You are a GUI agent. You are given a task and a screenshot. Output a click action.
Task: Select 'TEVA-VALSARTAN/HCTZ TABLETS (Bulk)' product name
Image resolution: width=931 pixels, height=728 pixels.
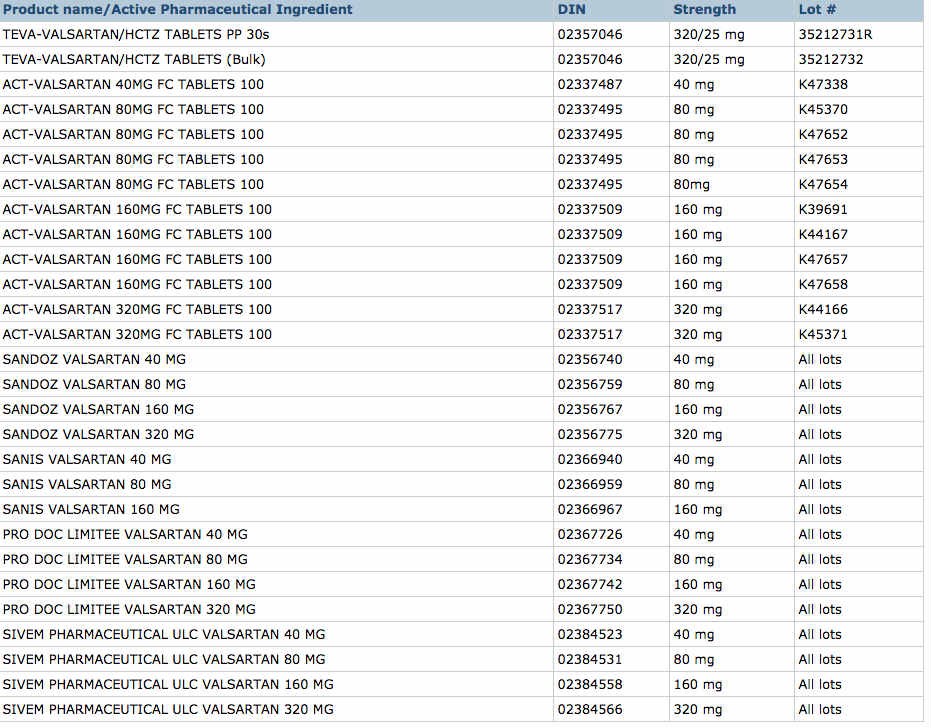pyautogui.click(x=134, y=59)
